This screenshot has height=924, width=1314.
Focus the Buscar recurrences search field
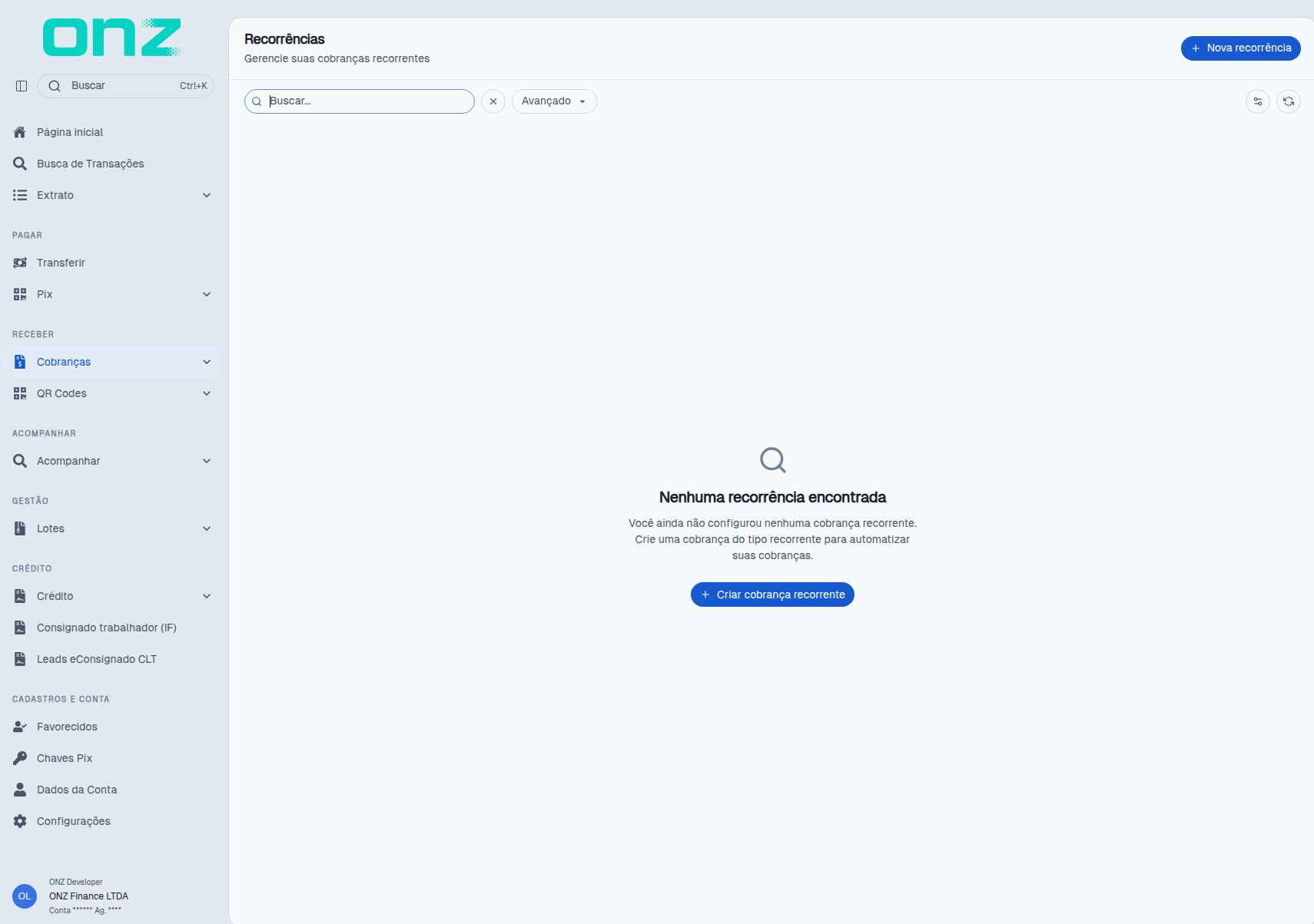pyautogui.click(x=360, y=101)
